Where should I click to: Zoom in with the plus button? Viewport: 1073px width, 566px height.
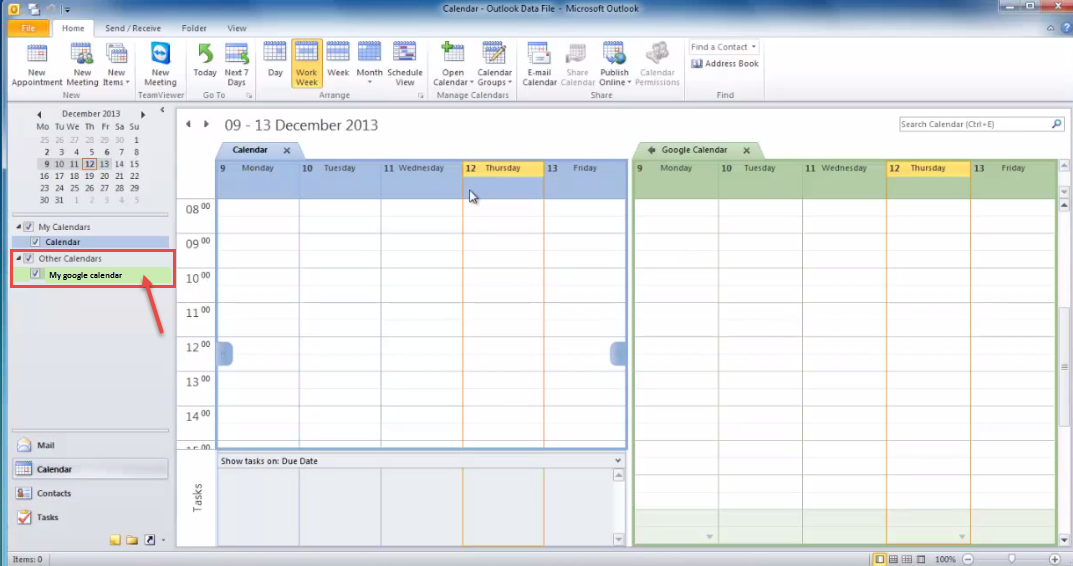(1055, 559)
